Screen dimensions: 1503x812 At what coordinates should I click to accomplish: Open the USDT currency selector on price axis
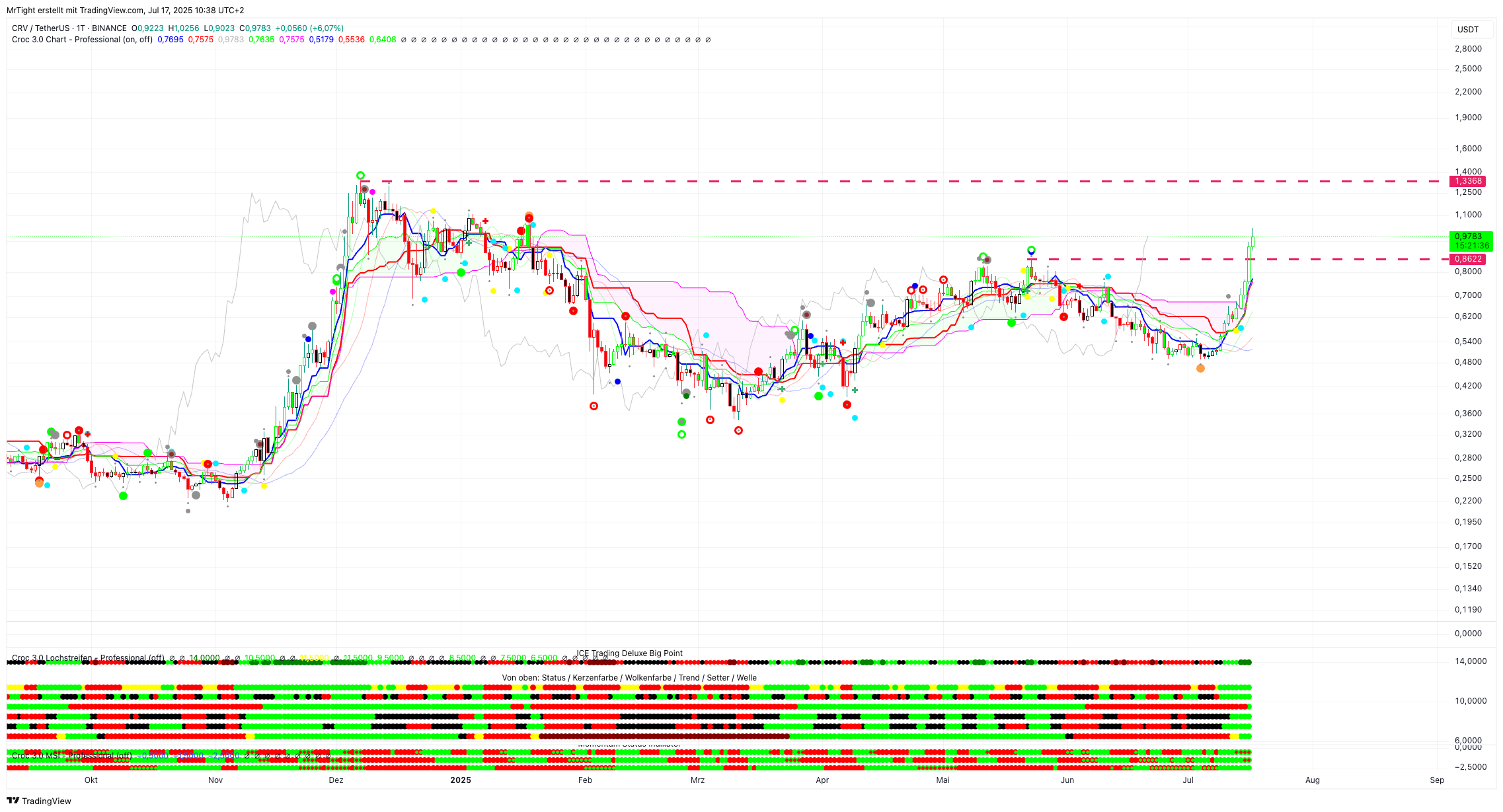1467,29
